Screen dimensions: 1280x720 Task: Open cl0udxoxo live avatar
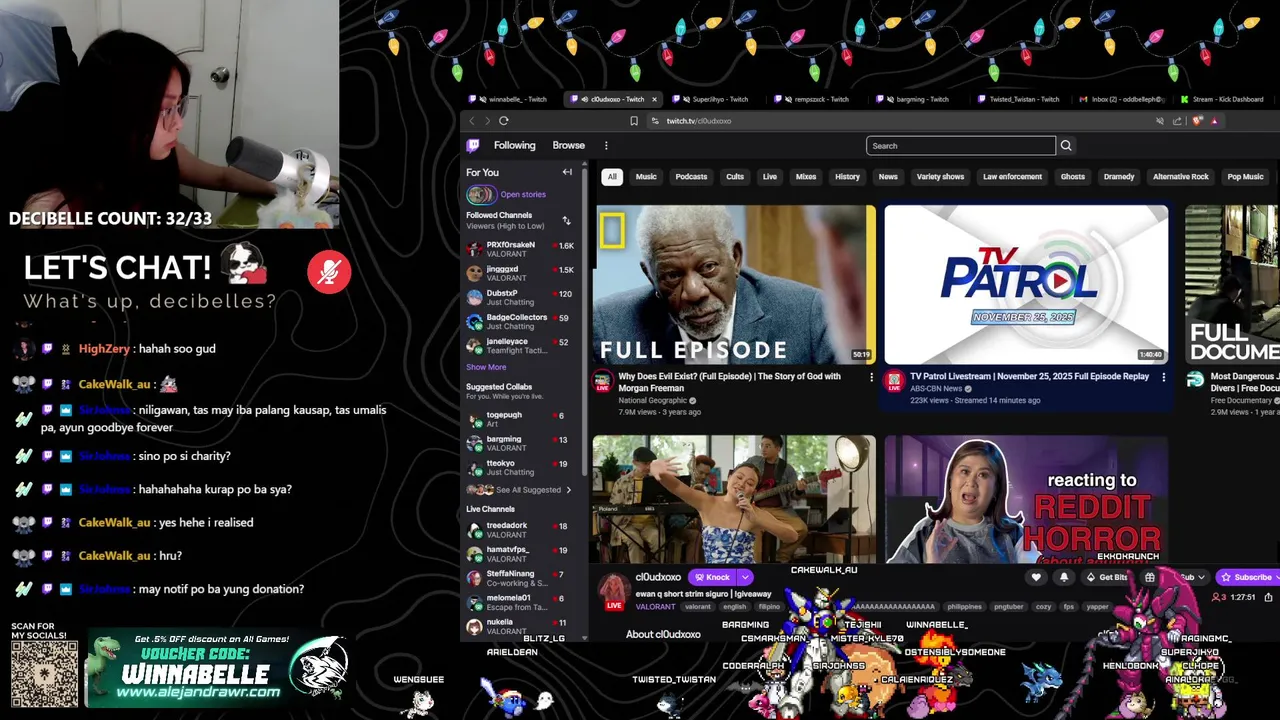click(614, 591)
